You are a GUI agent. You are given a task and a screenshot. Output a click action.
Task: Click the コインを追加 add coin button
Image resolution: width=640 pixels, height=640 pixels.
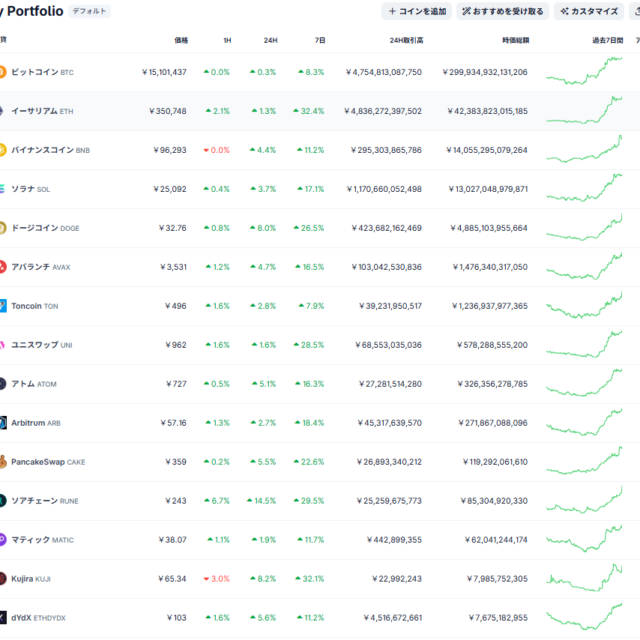(417, 11)
